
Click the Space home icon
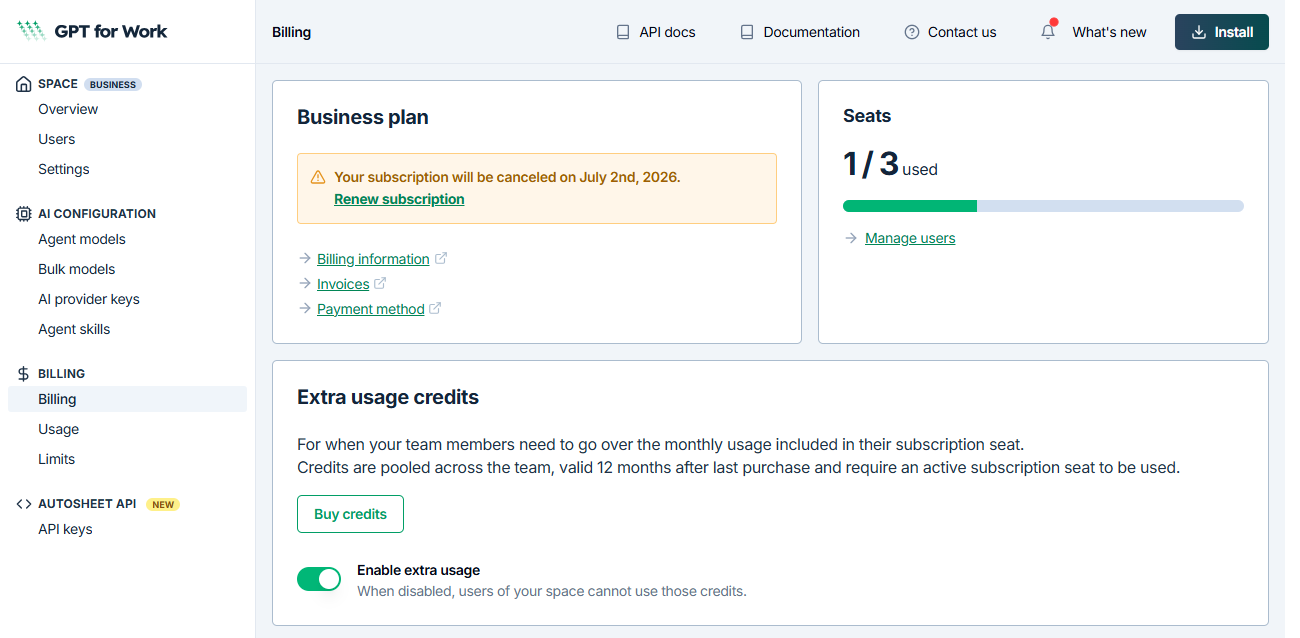click(x=24, y=84)
